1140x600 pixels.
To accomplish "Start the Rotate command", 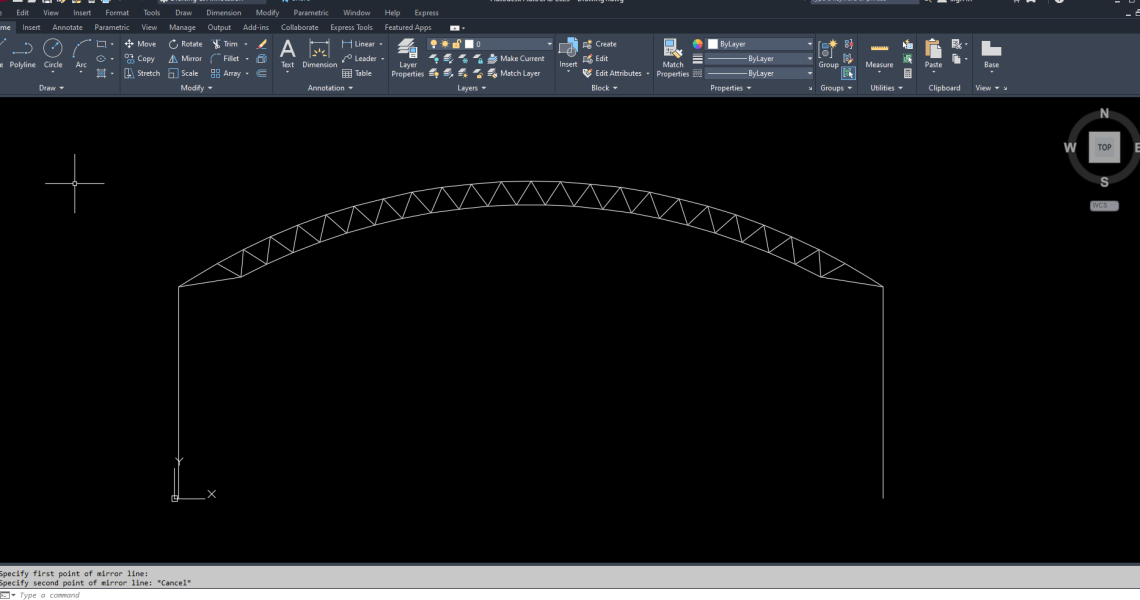I will 185,44.
